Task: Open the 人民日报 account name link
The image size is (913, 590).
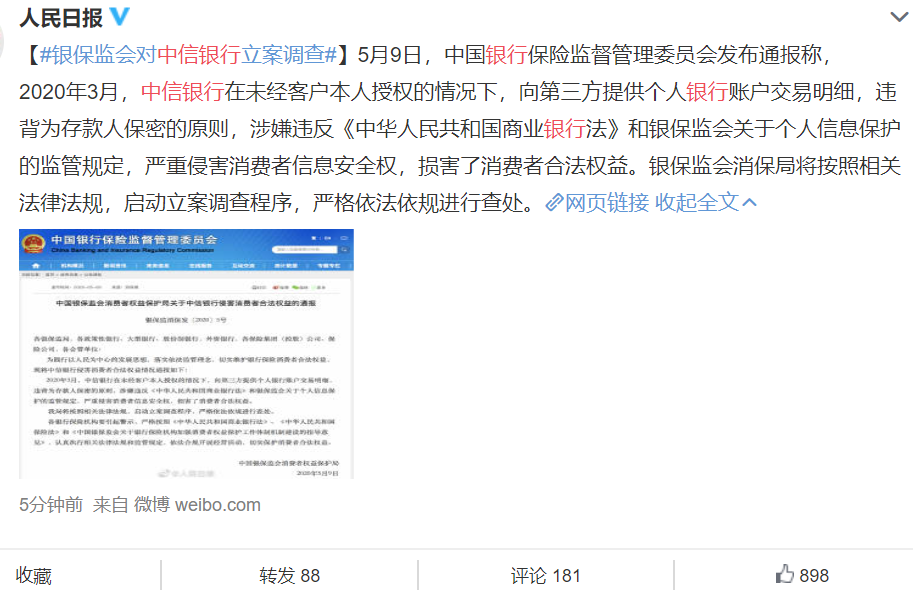Action: click(x=61, y=18)
